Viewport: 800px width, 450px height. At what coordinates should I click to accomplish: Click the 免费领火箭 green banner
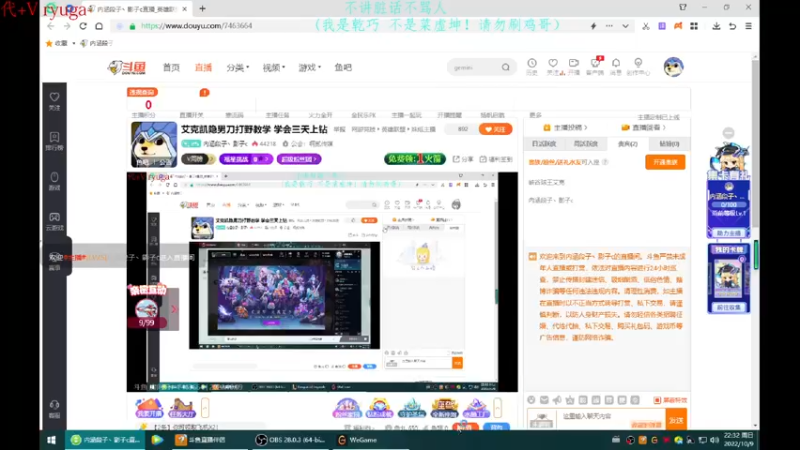(x=415, y=159)
